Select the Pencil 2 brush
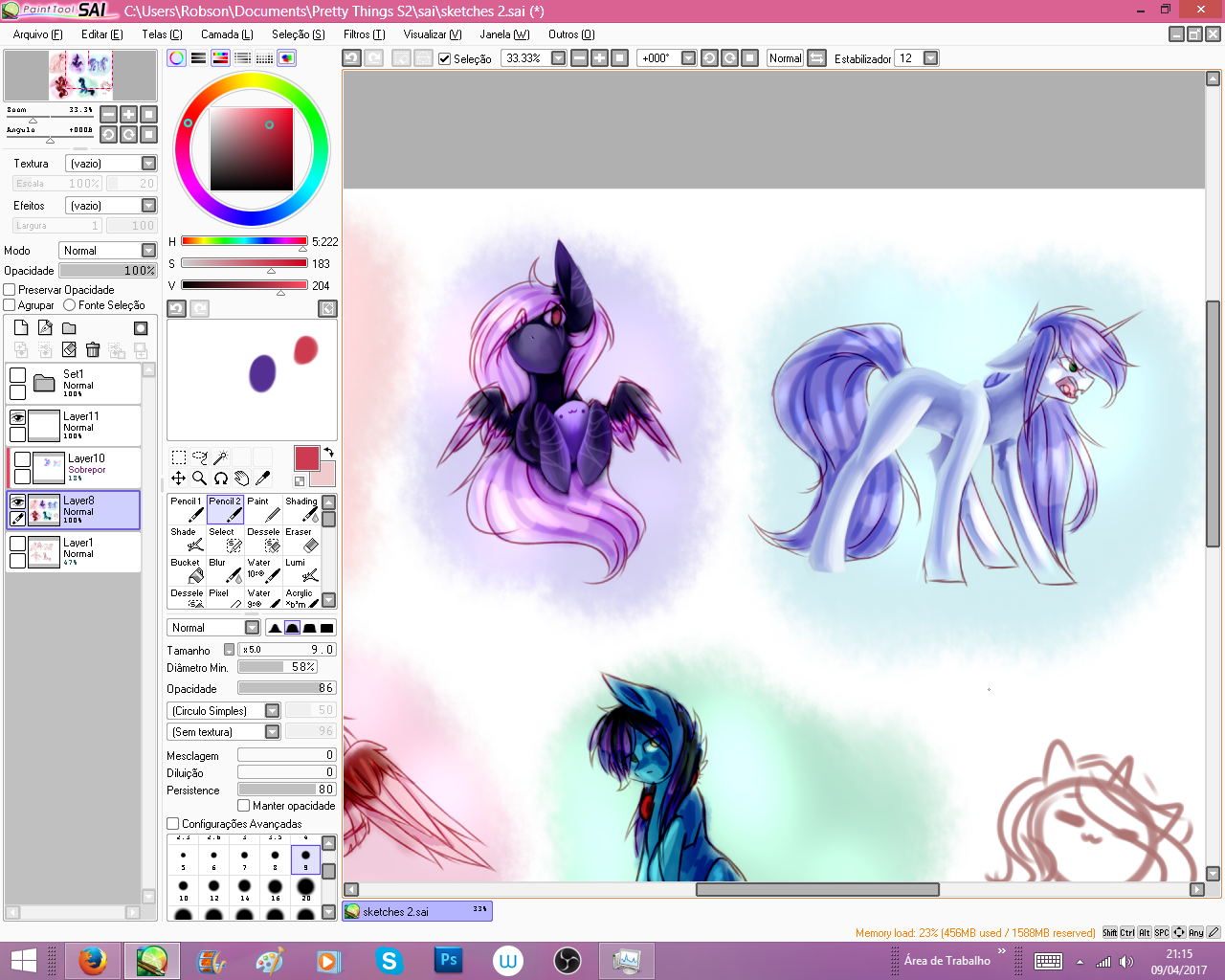The width and height of the screenshot is (1225, 980). [225, 510]
